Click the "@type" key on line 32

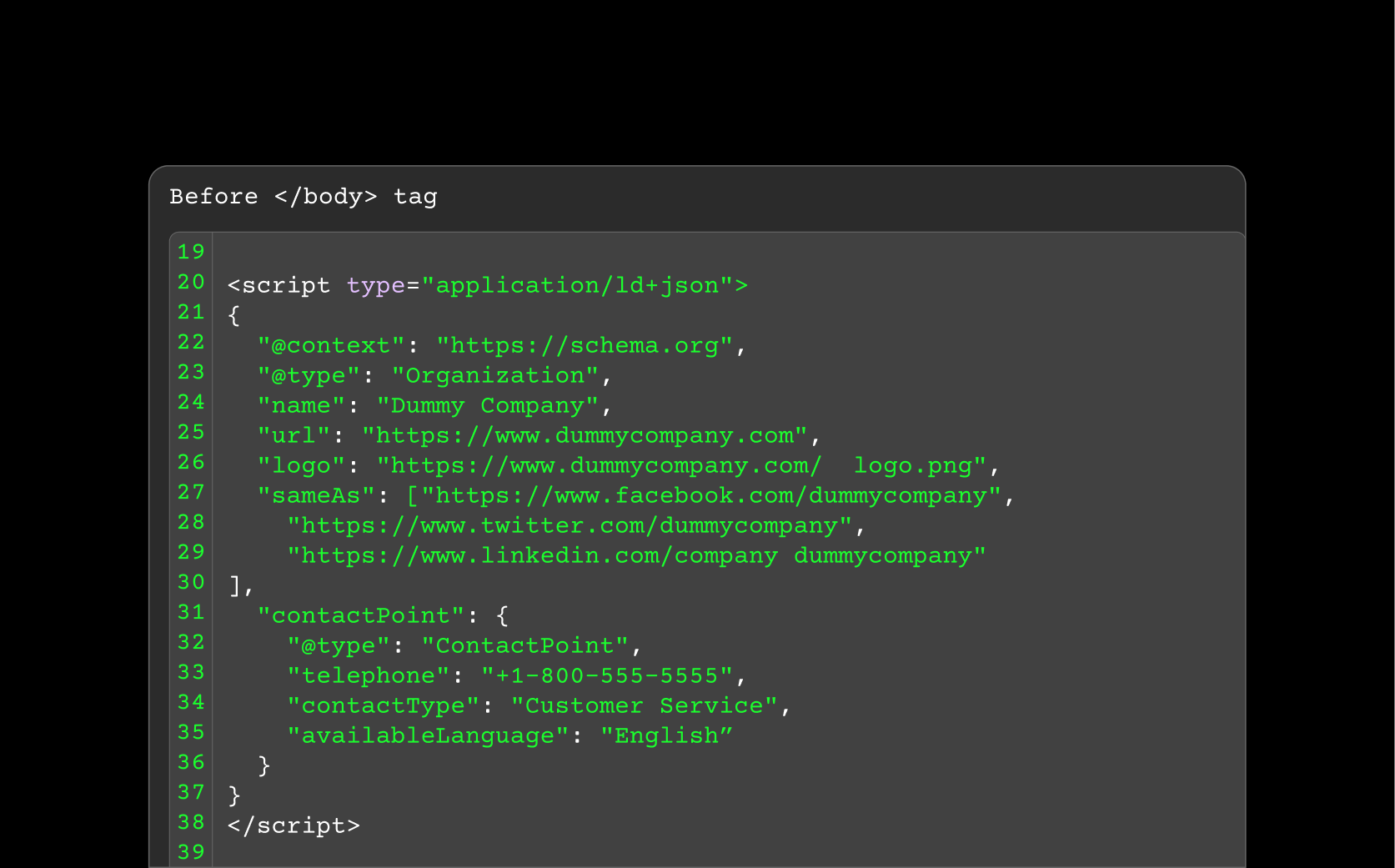[x=339, y=646]
